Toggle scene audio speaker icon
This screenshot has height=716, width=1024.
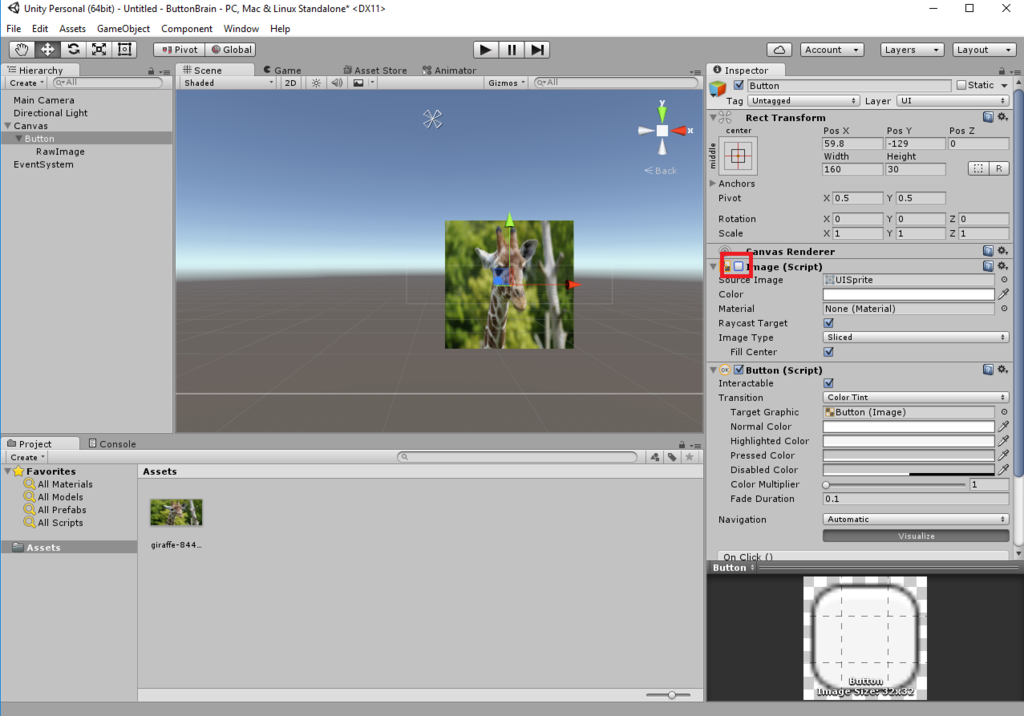click(x=337, y=83)
